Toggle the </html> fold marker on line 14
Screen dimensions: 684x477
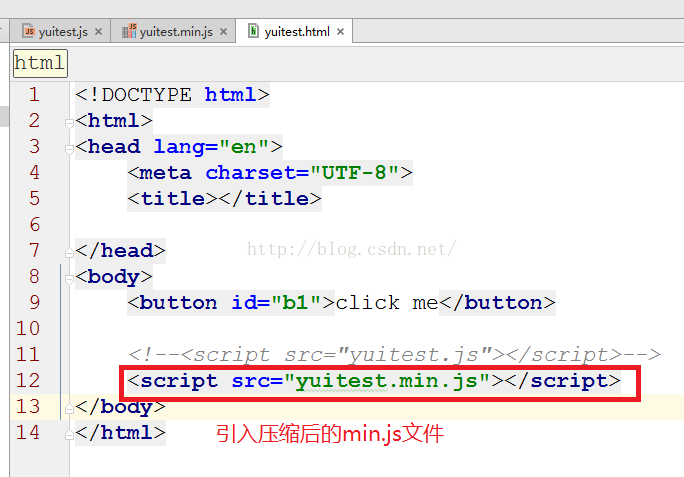point(69,435)
